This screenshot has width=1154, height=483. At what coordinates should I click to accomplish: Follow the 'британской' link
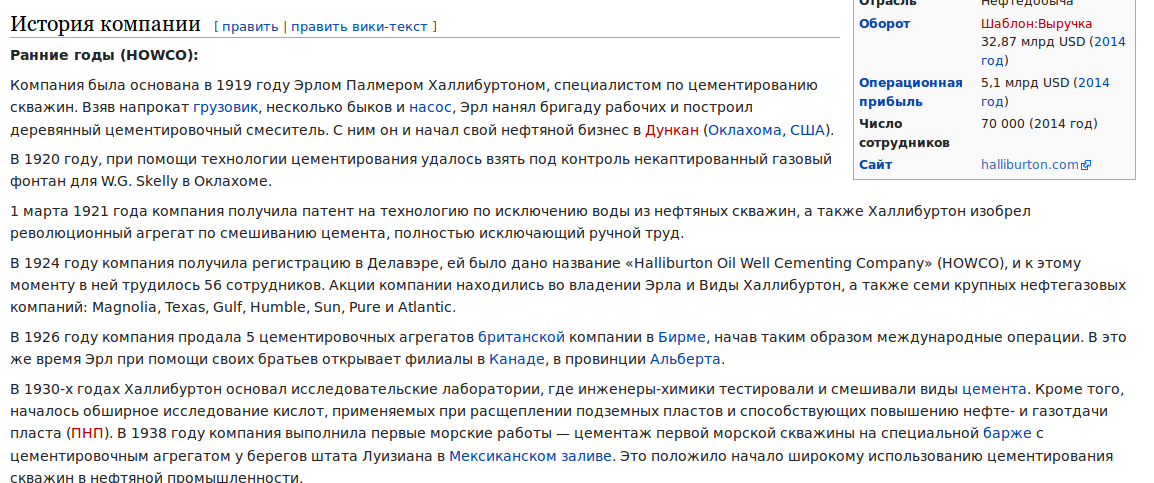tap(521, 337)
